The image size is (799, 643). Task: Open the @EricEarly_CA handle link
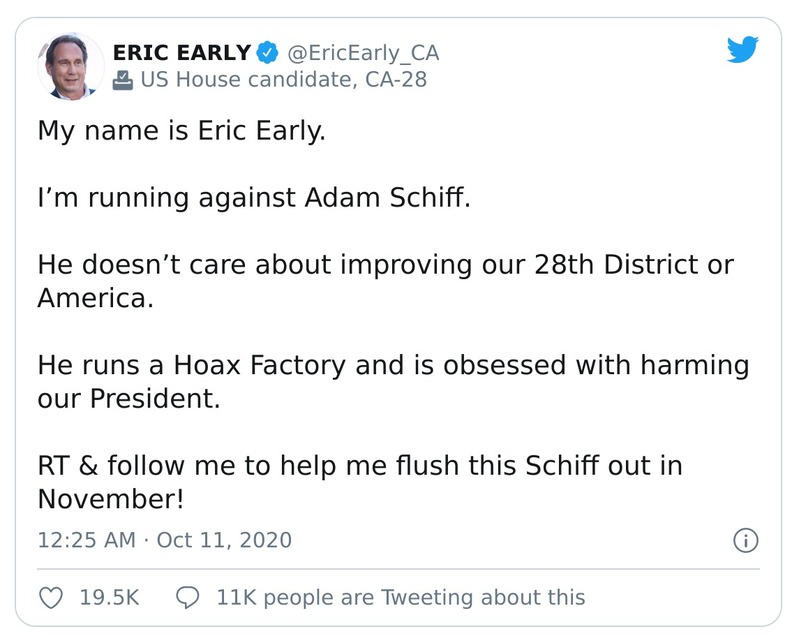click(362, 53)
